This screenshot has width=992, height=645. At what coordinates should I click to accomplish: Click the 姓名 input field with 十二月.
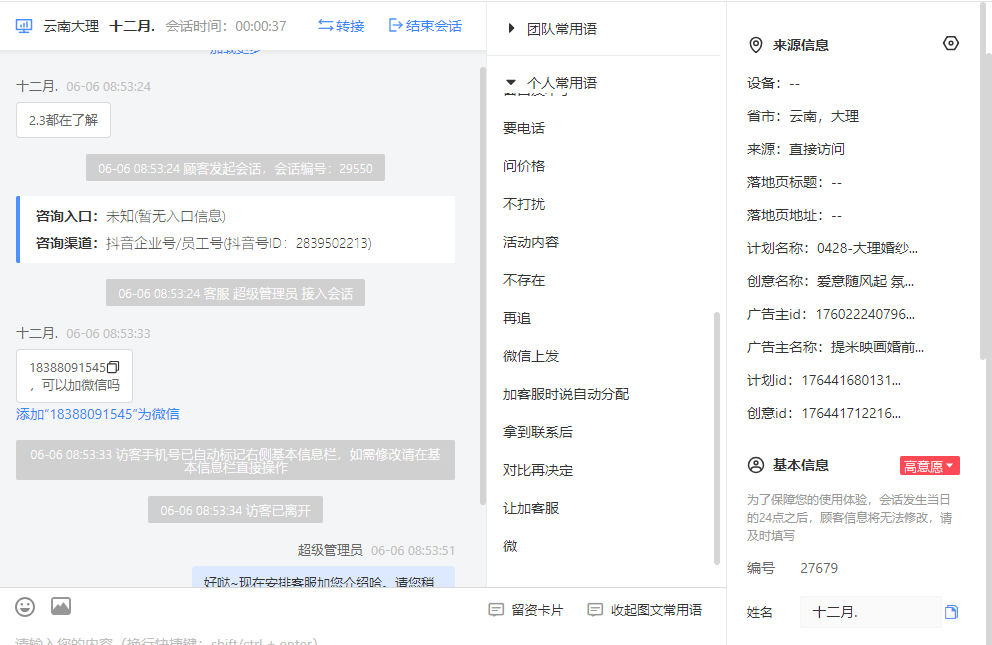pos(871,612)
